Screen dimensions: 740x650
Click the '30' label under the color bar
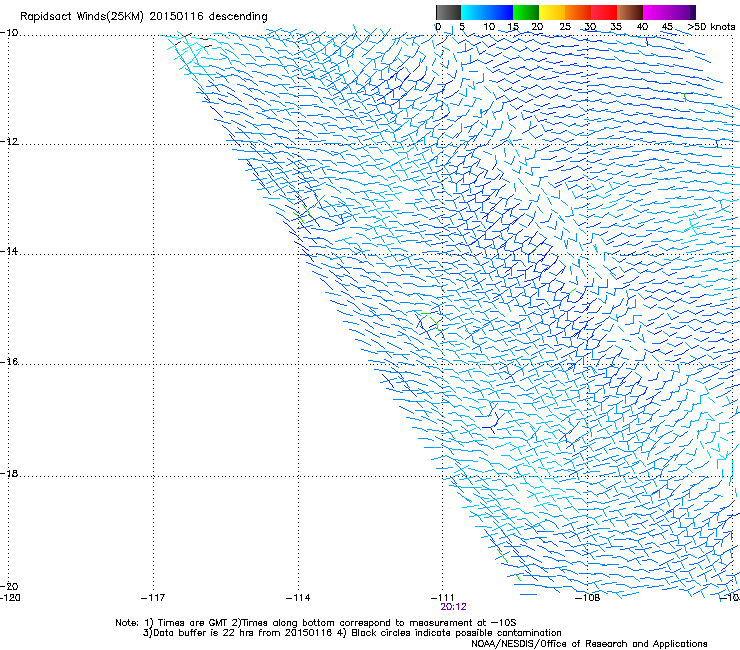pos(590,27)
